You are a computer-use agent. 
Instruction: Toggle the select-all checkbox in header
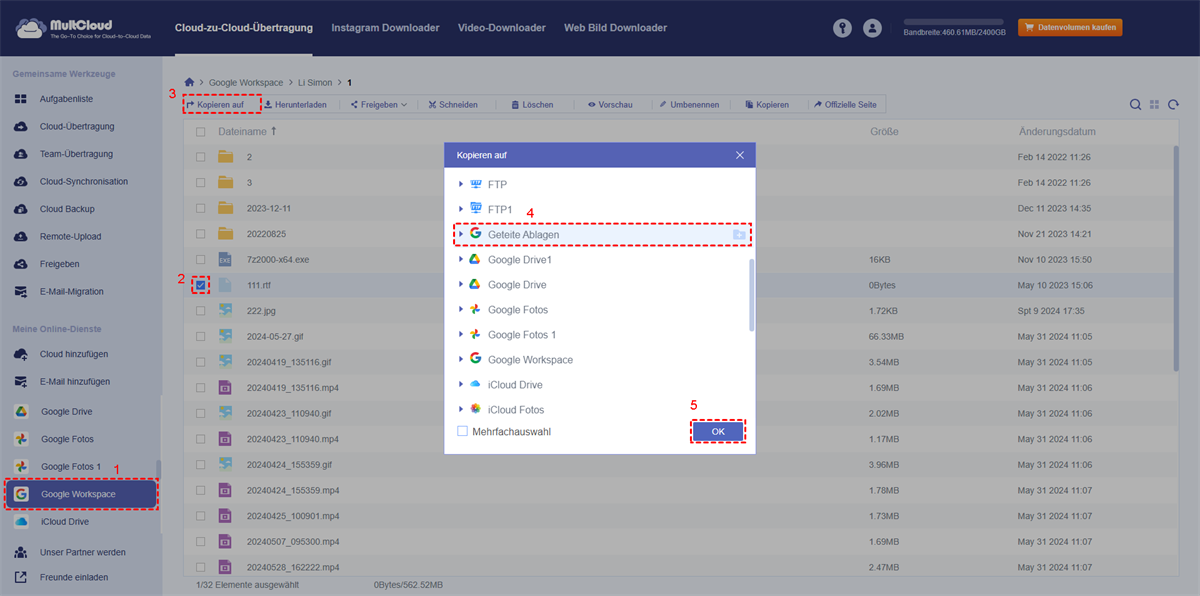201,132
